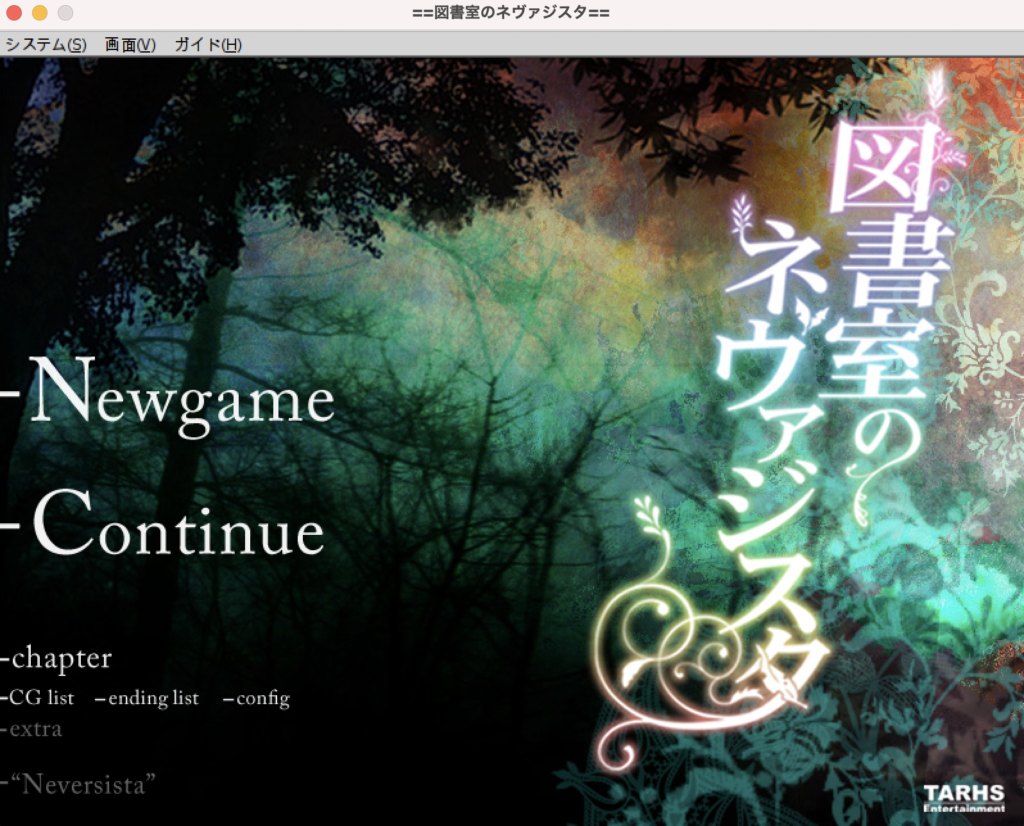This screenshot has height=826, width=1024.
Task: Open the 画面(V) menu
Action: (x=130, y=44)
